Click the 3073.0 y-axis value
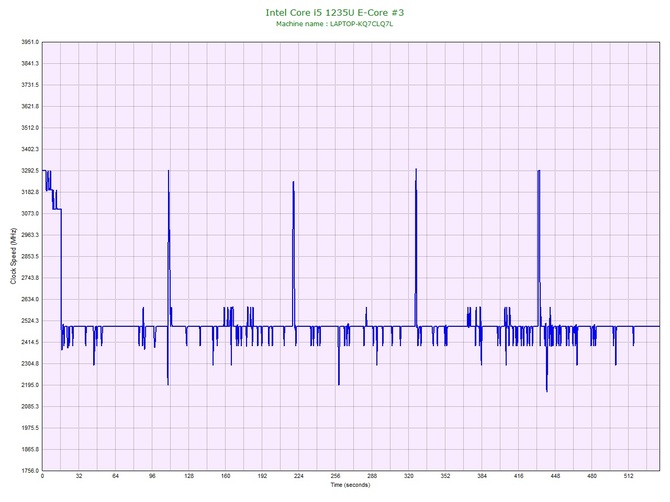This screenshot has width=670, height=502. [x=30, y=214]
